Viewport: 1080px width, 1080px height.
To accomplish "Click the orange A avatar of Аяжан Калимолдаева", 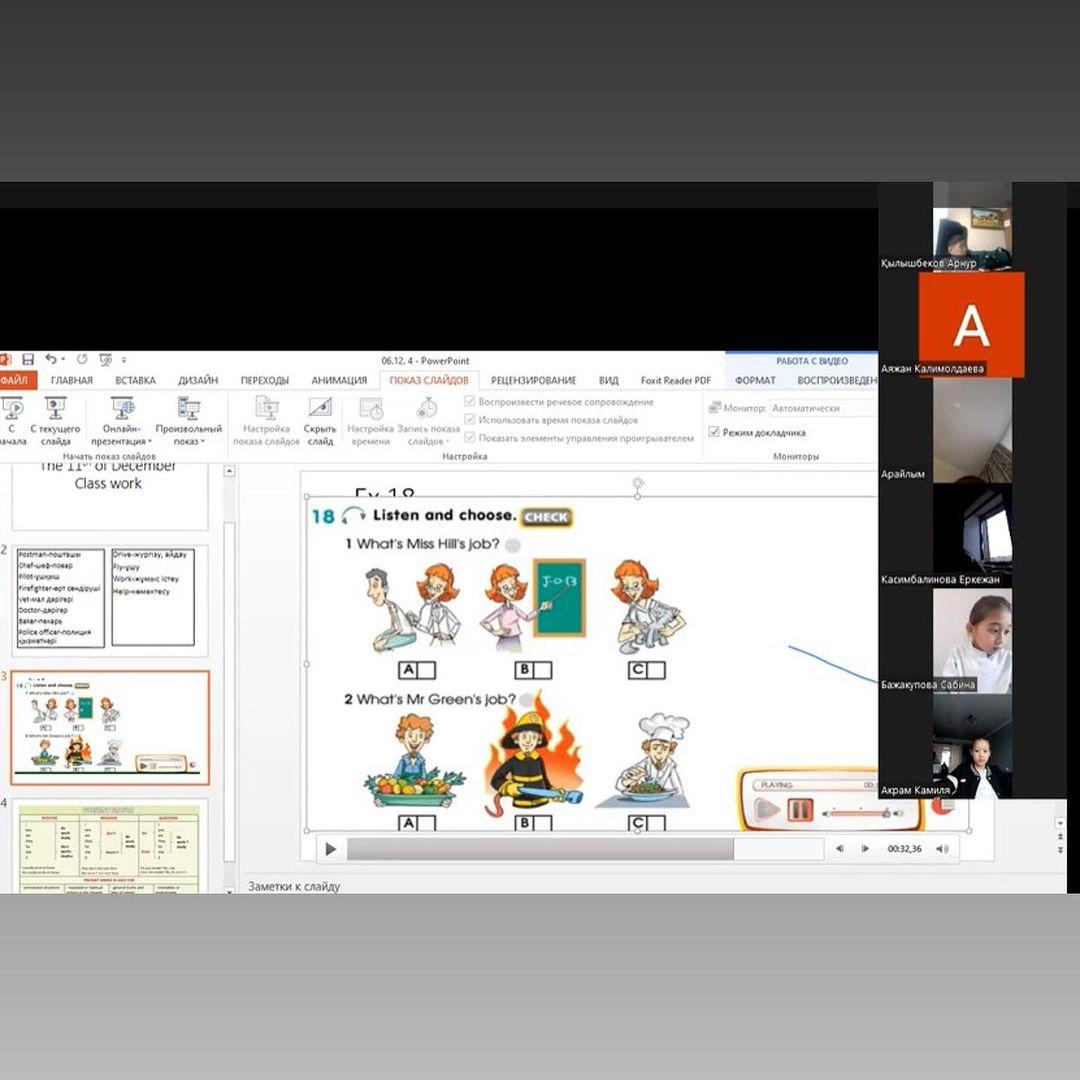I will click(x=971, y=324).
